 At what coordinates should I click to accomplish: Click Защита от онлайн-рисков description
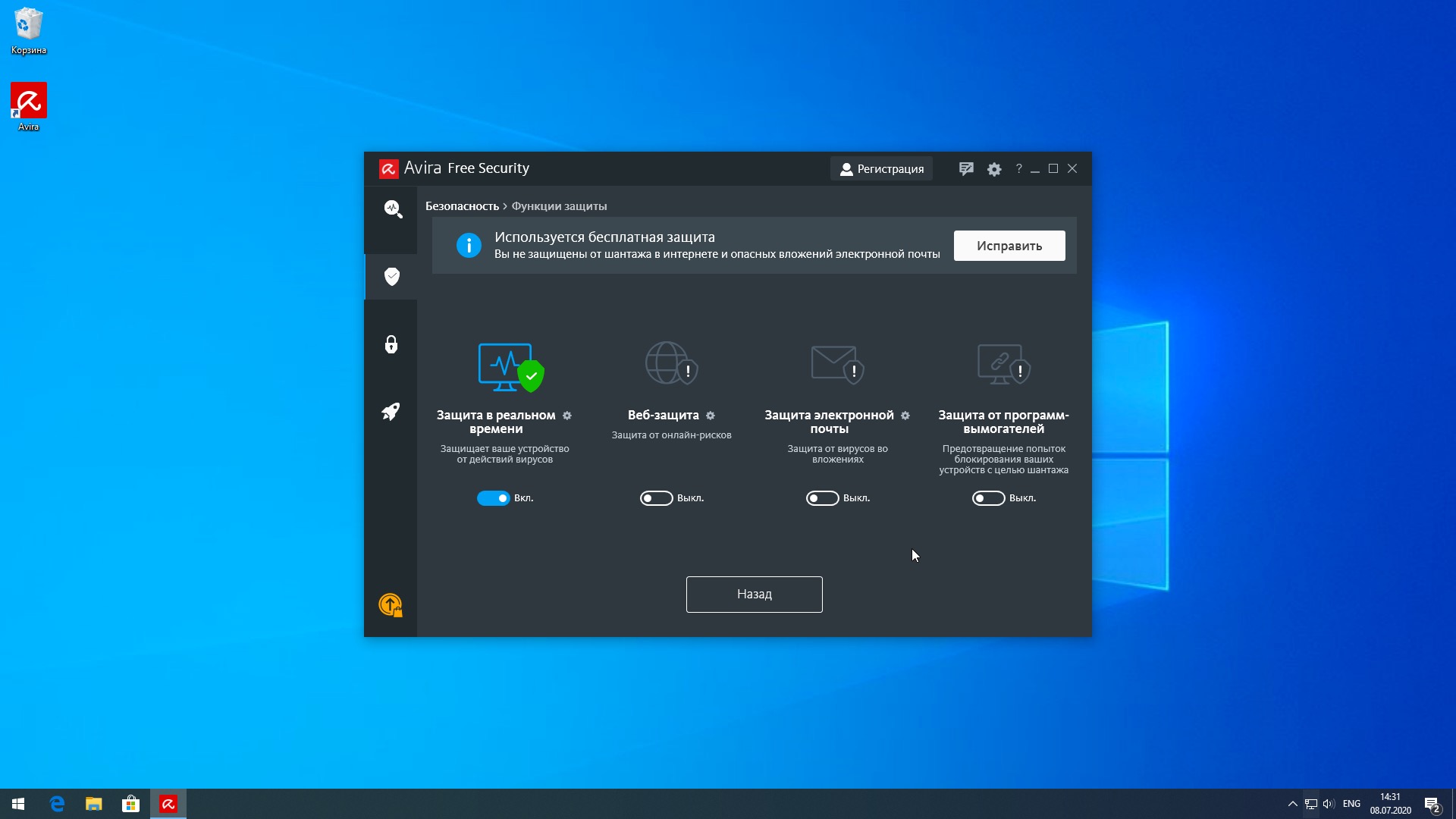coord(671,435)
